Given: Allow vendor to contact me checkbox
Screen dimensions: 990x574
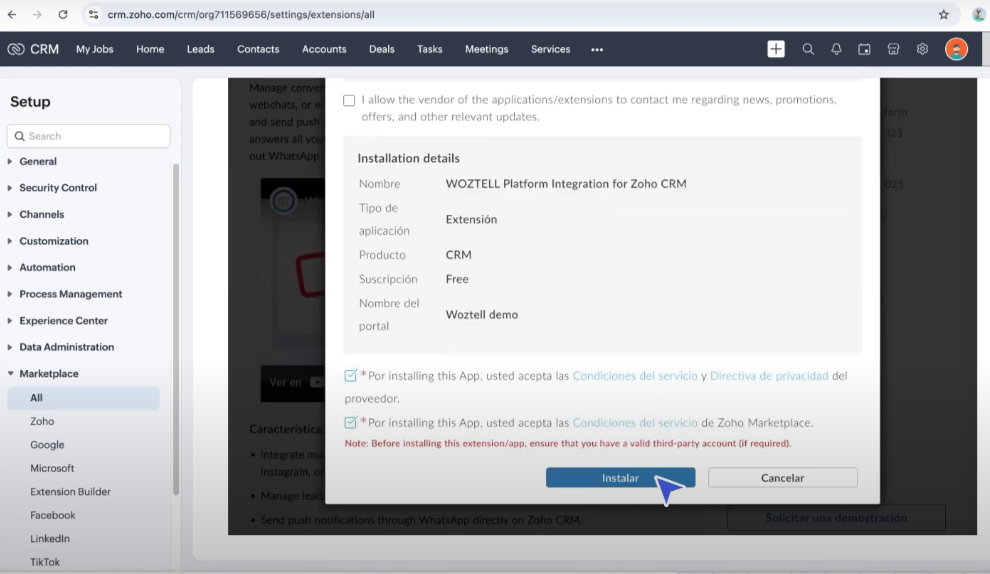Looking at the screenshot, I should coord(349,100).
